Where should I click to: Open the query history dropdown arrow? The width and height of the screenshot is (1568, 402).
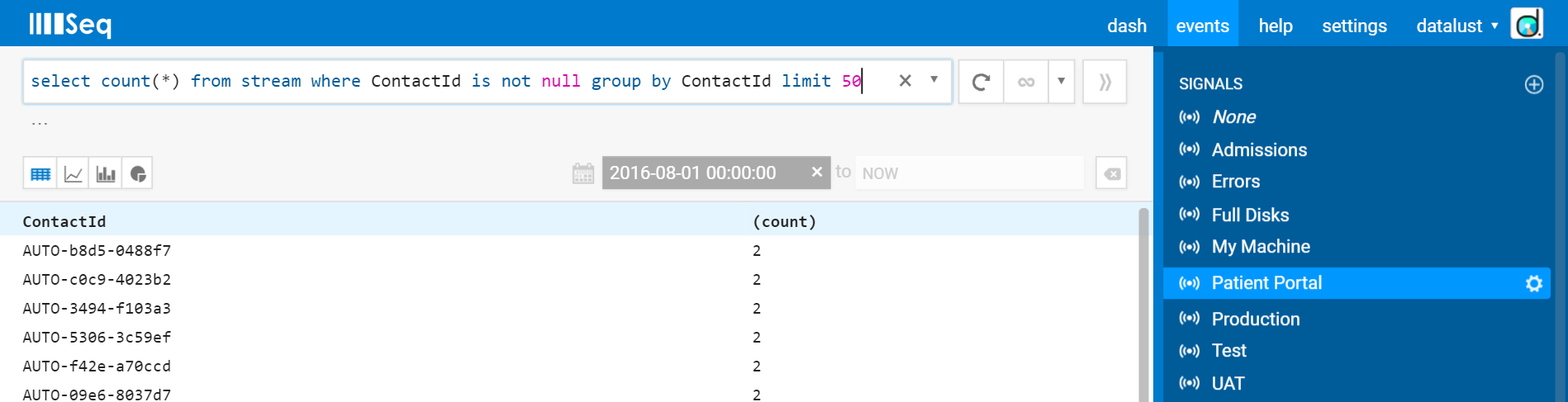point(934,80)
